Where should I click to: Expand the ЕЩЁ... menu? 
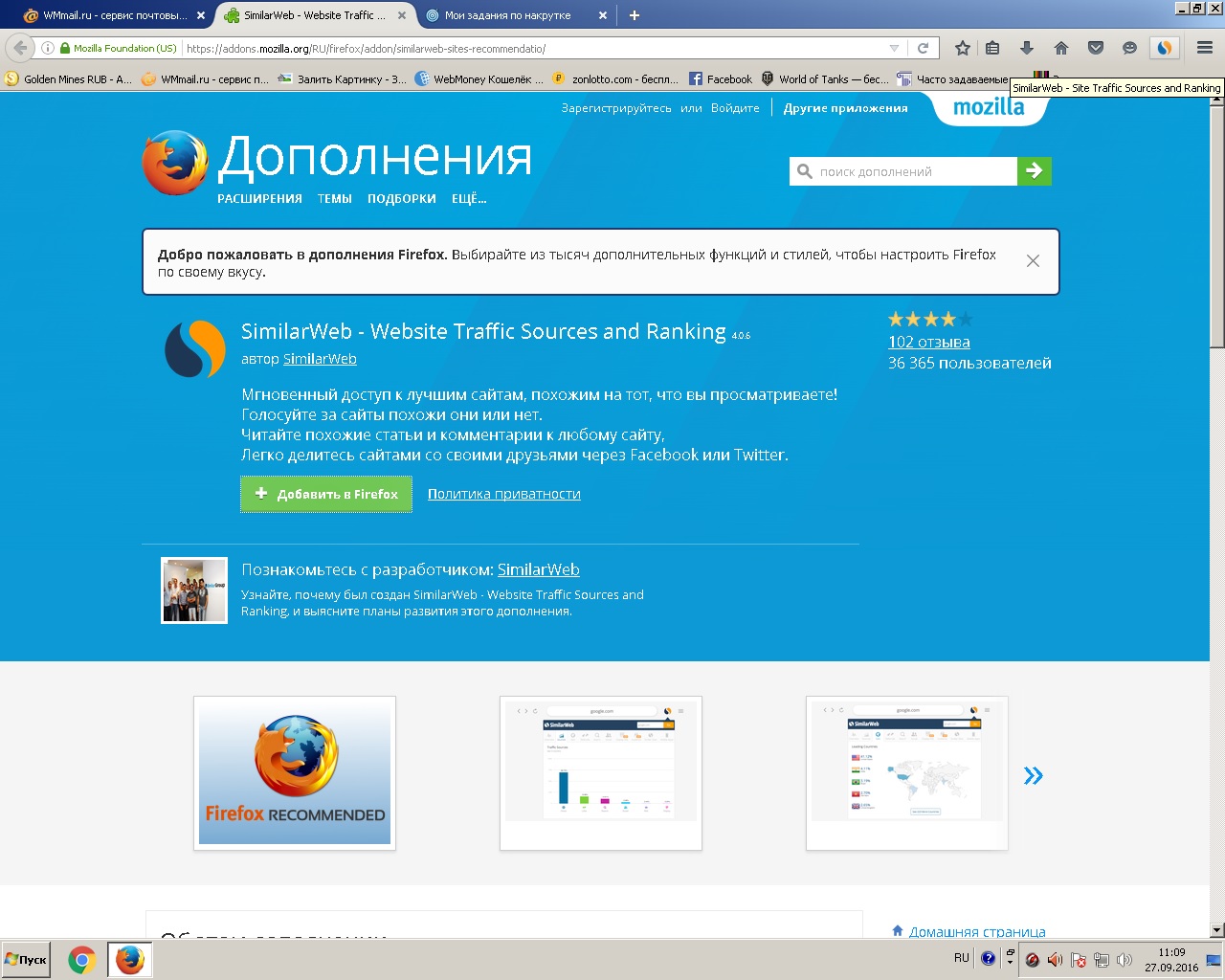(469, 199)
